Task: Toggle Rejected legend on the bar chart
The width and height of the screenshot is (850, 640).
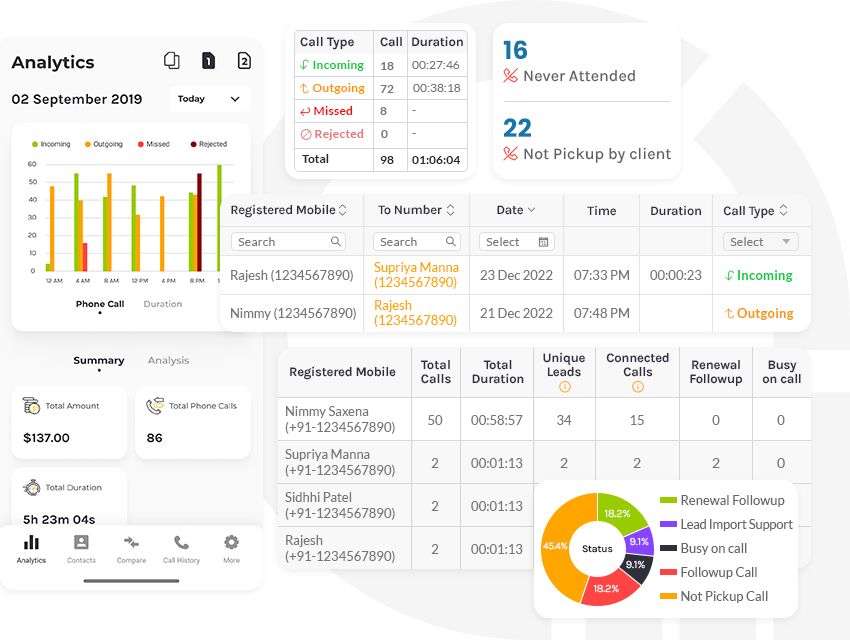Action: (x=211, y=142)
